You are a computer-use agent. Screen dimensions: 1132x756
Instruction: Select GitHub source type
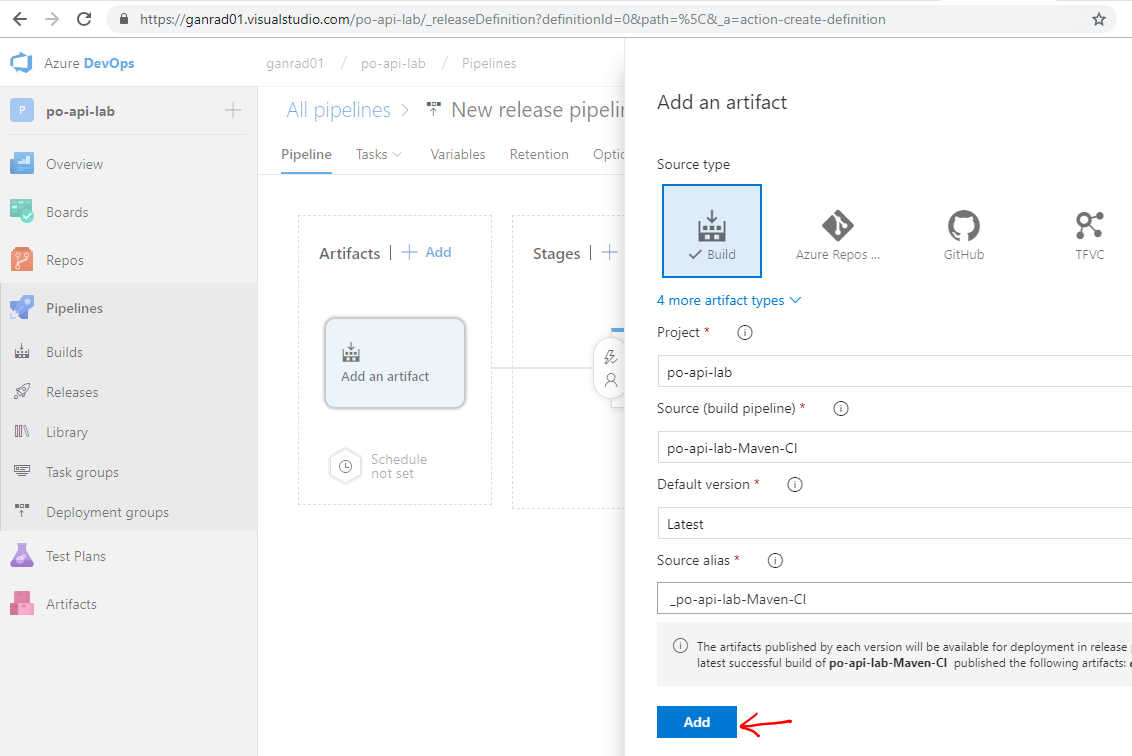click(963, 235)
